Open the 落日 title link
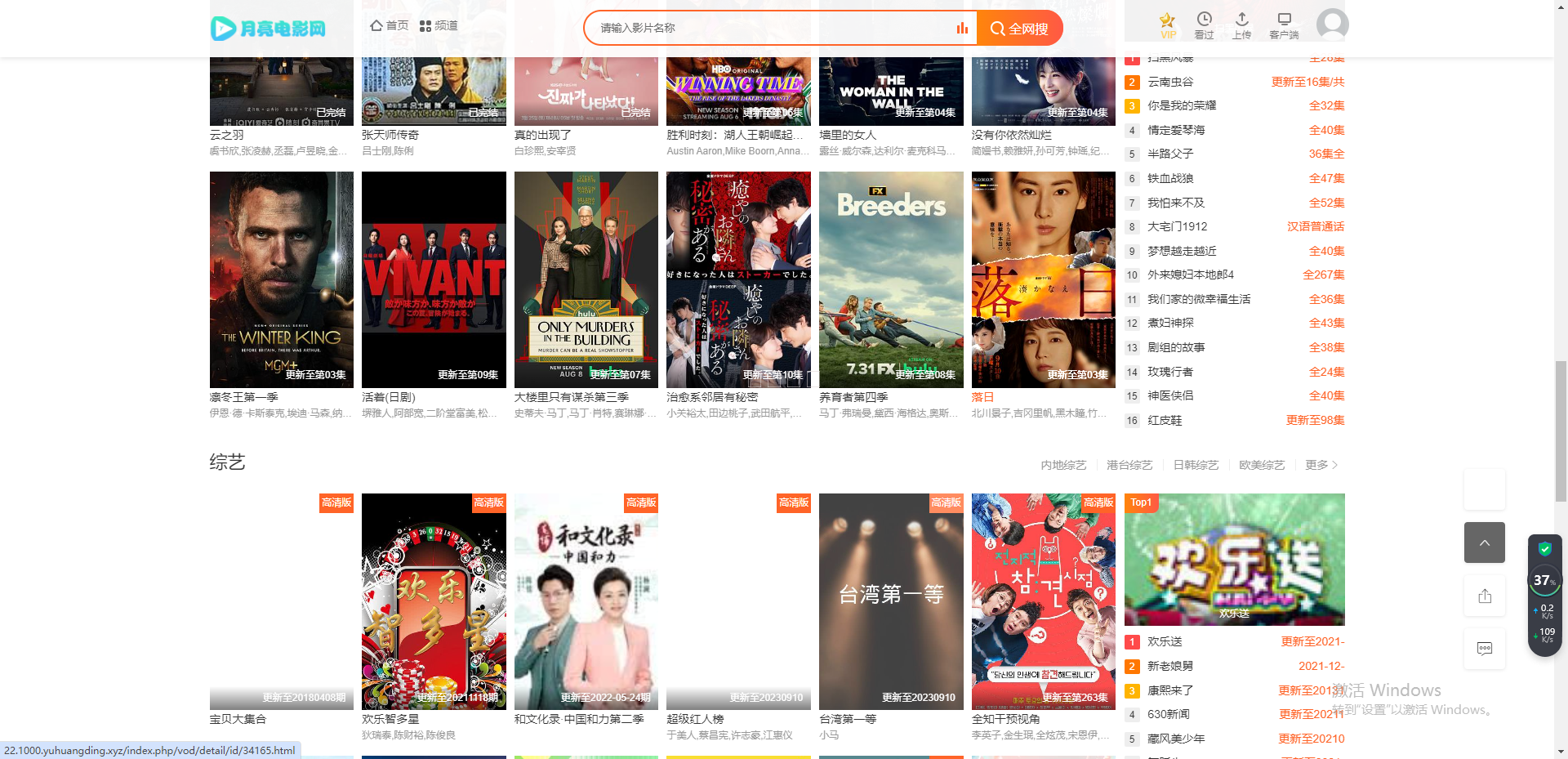1568x759 pixels. (982, 397)
